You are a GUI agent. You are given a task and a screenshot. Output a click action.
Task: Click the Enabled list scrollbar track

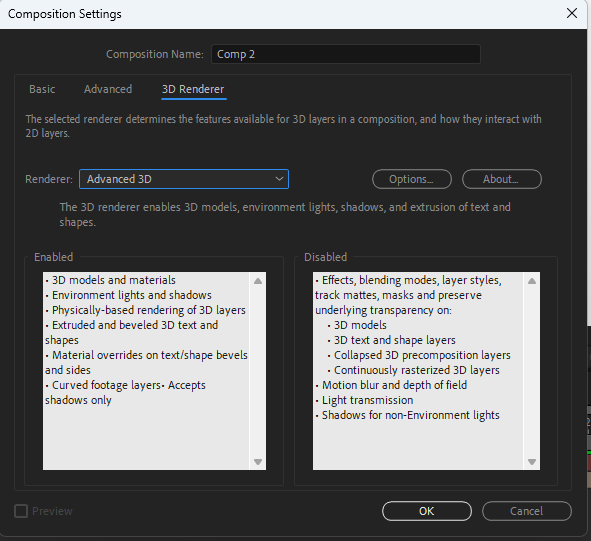258,371
